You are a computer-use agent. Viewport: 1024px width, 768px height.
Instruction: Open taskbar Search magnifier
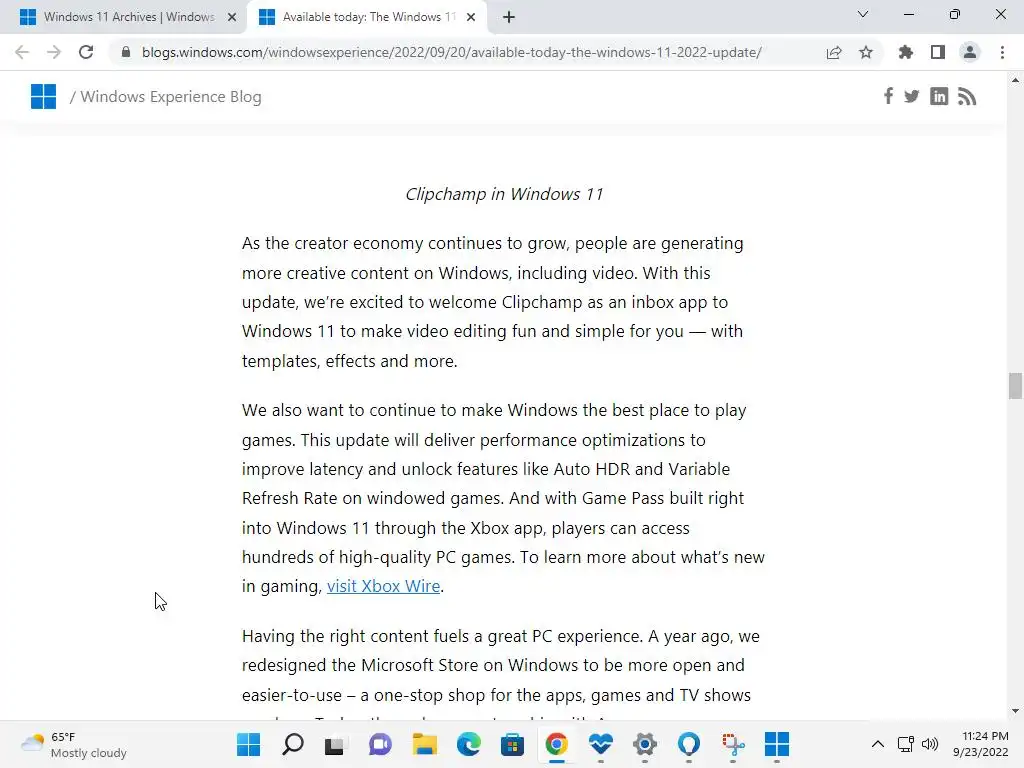293,744
